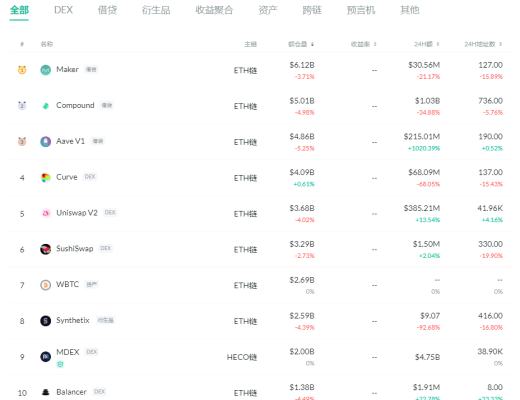Screen dimensions: 520x400
Task: Click the HECO链 chain cell for MDEX
Action: pos(242,357)
